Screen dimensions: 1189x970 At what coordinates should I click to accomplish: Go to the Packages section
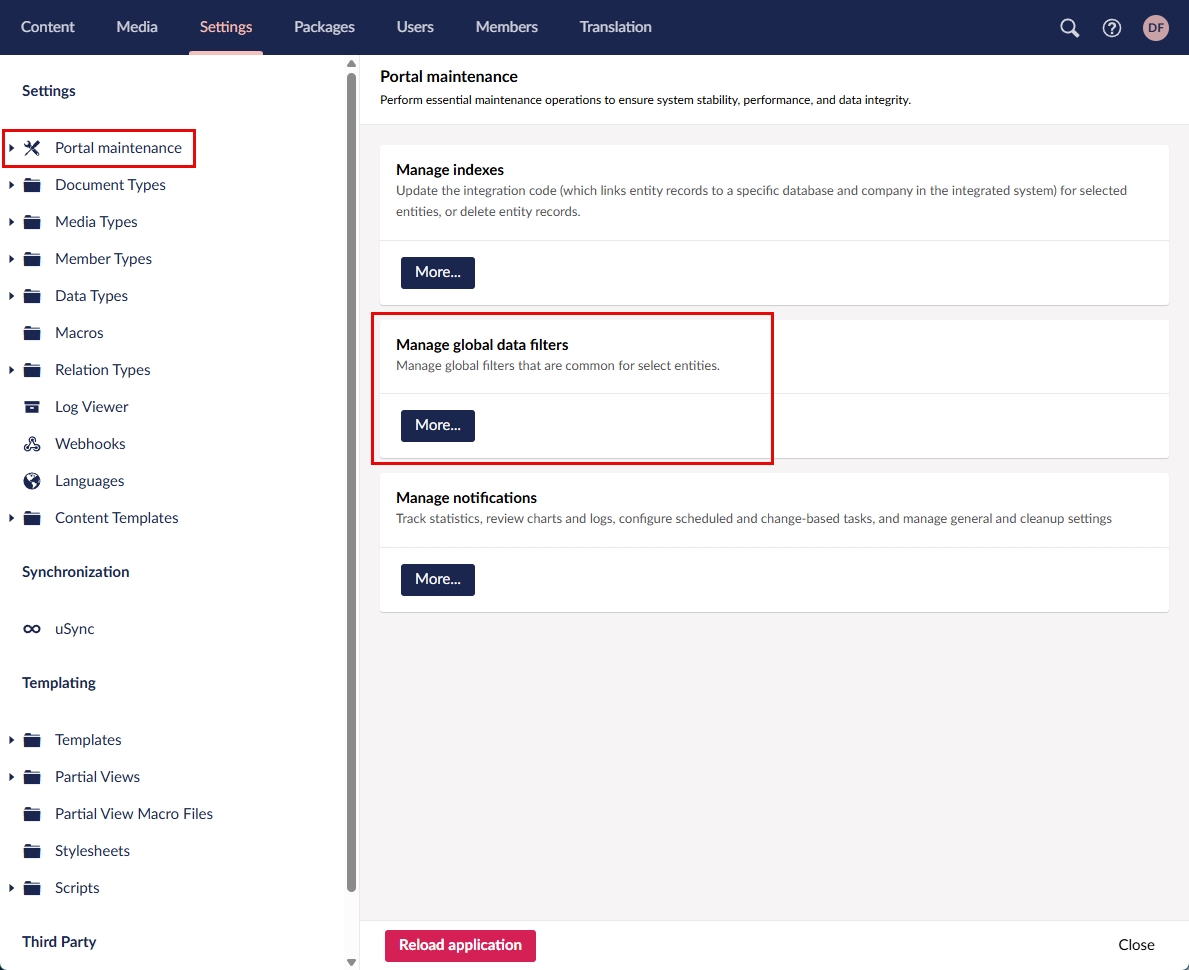[x=324, y=27]
